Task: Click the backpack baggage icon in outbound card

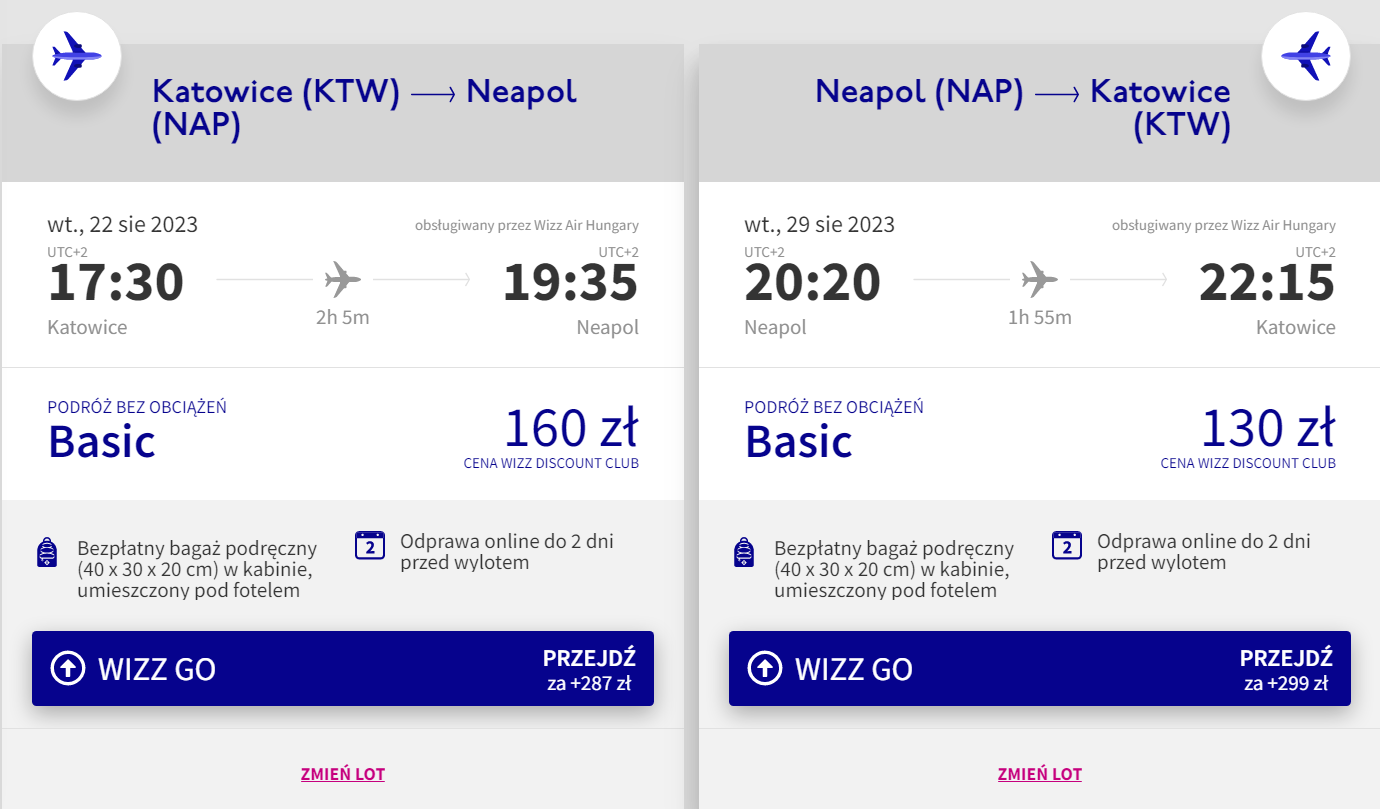Action: (47, 552)
